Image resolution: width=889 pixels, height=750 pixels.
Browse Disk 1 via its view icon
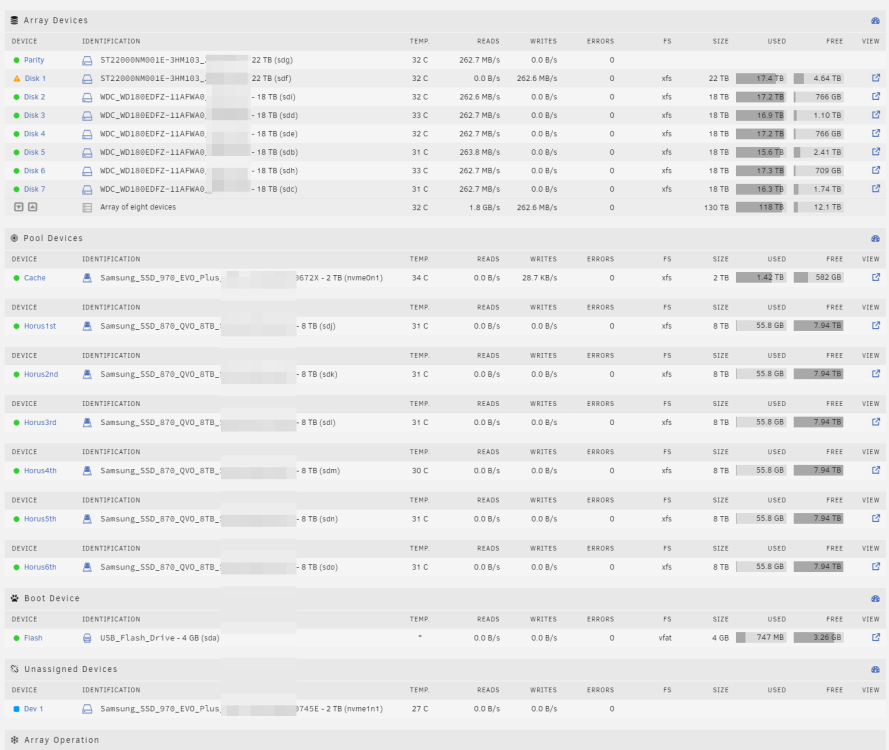876,78
